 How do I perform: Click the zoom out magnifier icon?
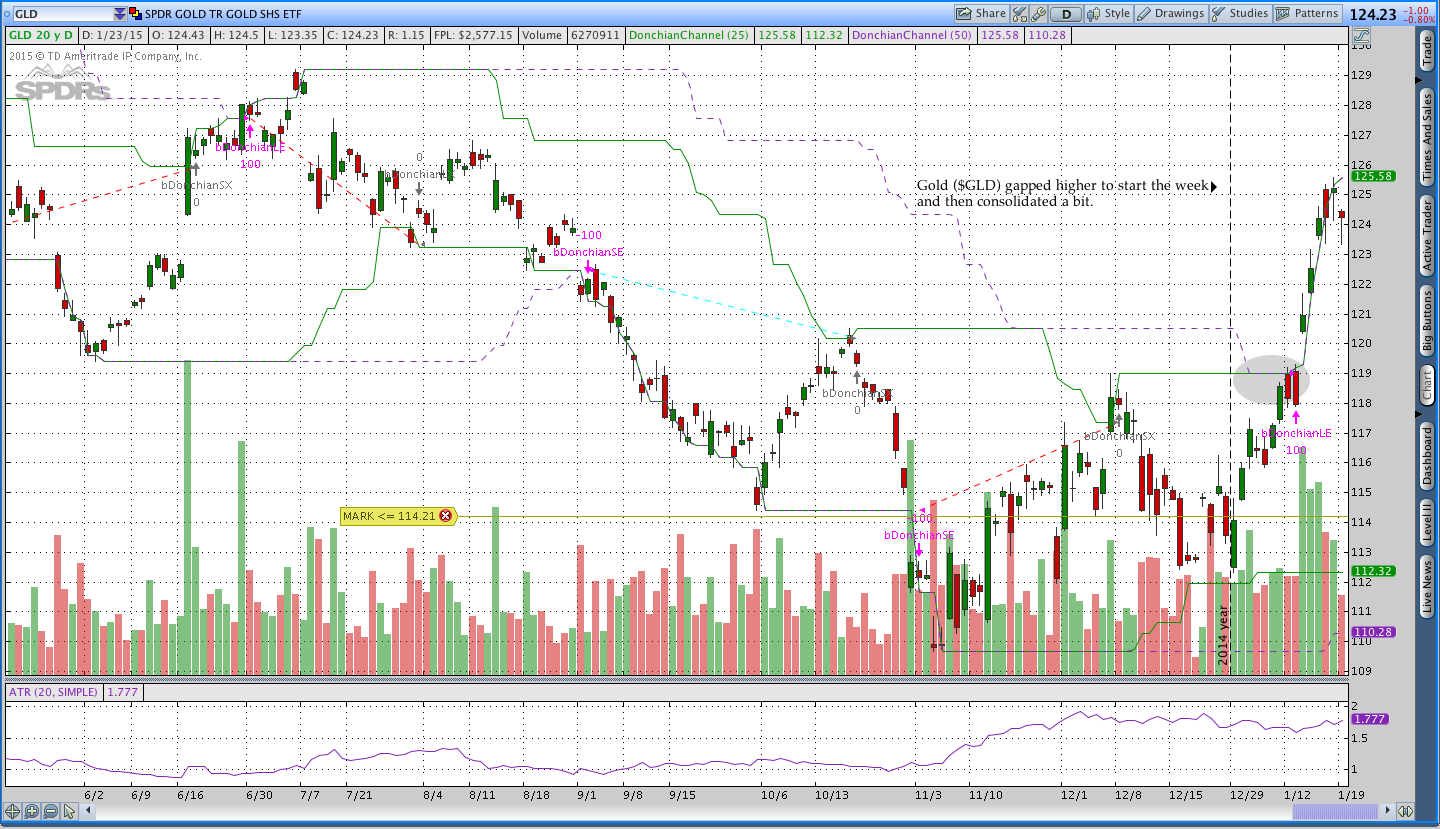[50, 811]
